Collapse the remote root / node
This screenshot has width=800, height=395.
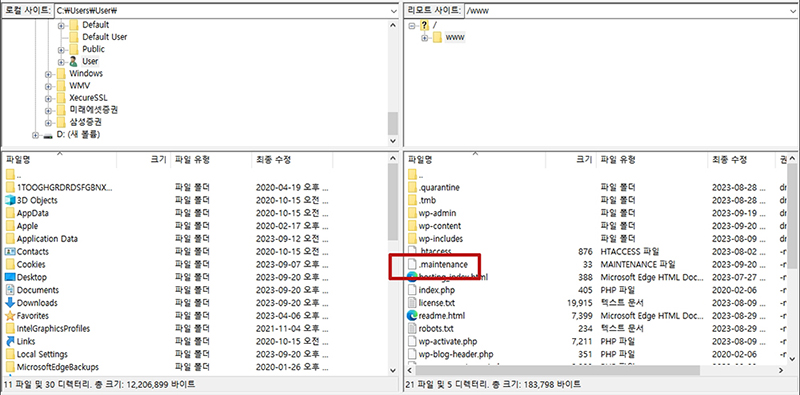tap(412, 26)
